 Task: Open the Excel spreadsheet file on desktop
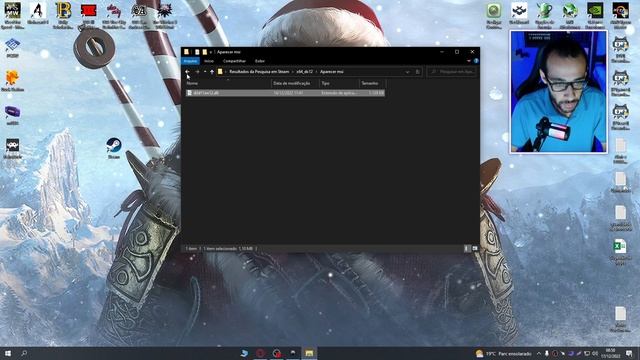coord(620,251)
